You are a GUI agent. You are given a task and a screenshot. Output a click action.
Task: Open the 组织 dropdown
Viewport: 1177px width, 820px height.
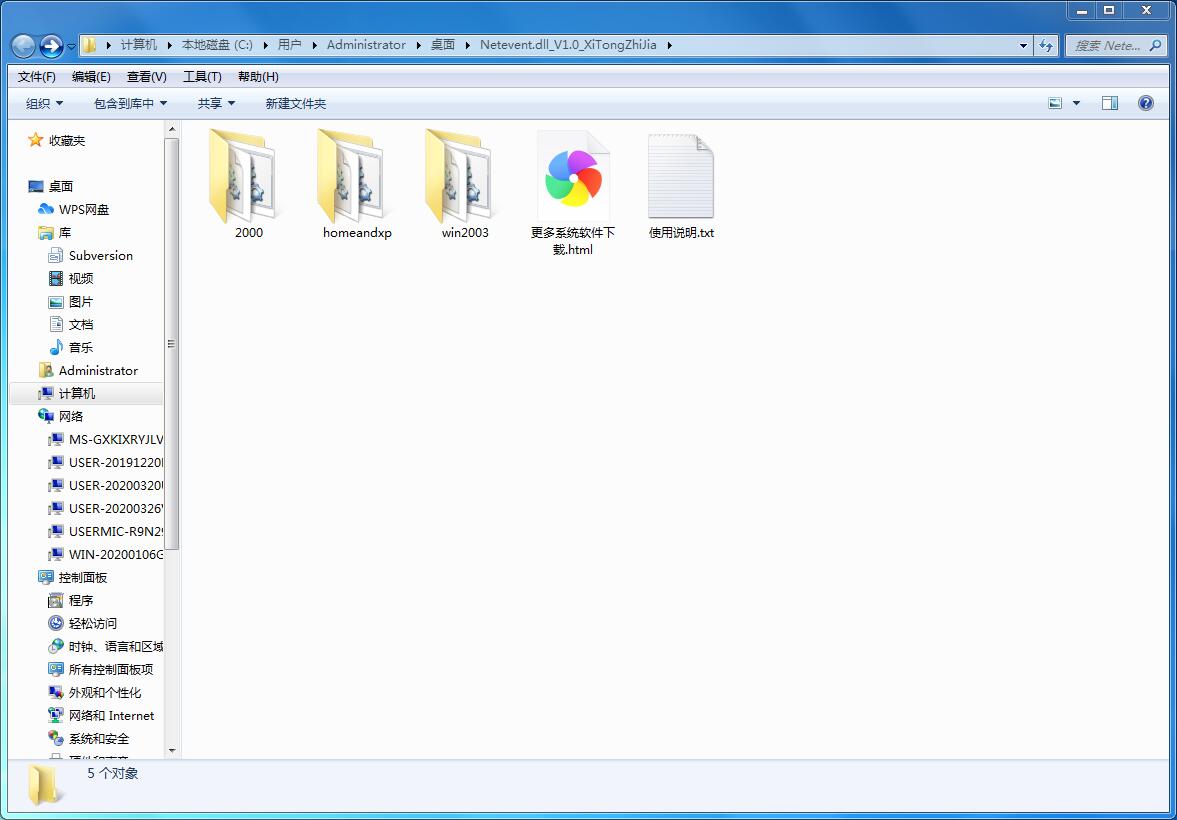coord(44,104)
